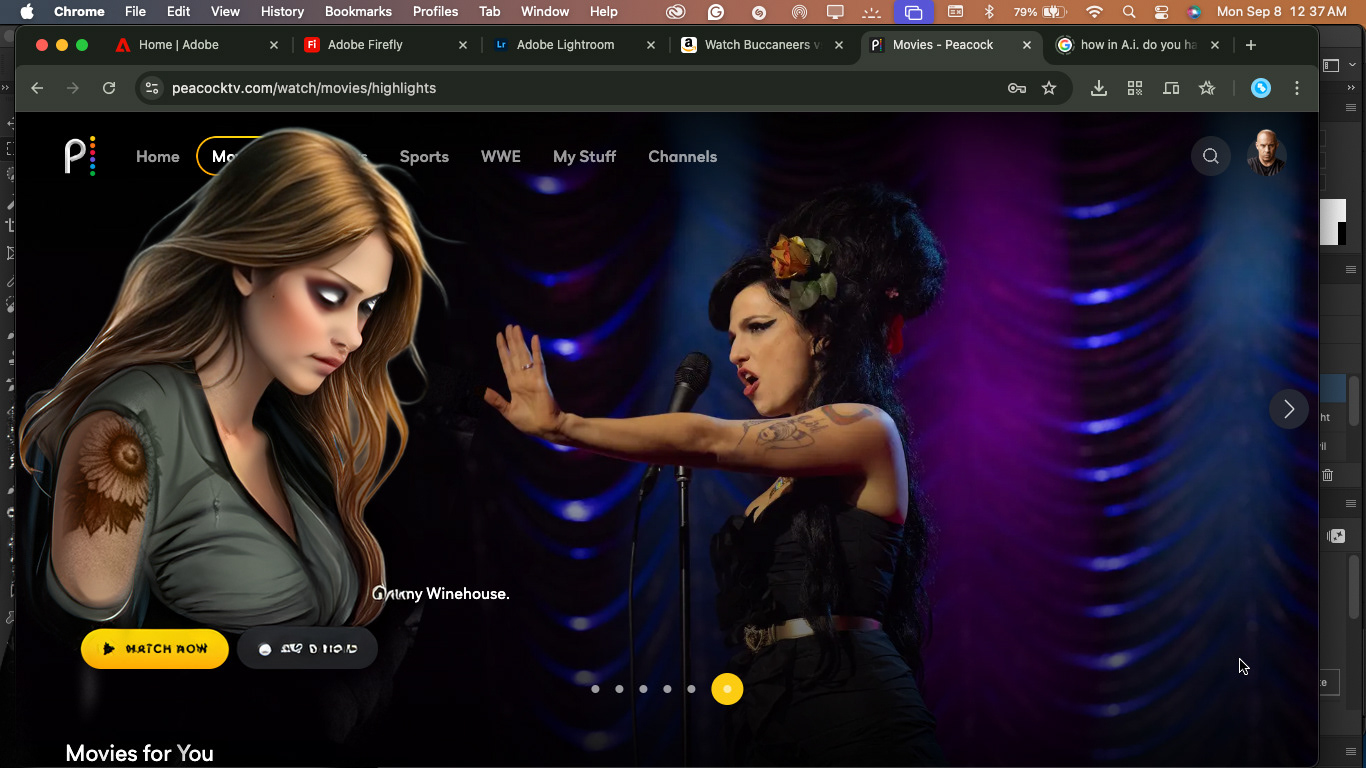Image resolution: width=1366 pixels, height=768 pixels.
Task: Advance carousel with the next arrow
Action: (x=1288, y=409)
